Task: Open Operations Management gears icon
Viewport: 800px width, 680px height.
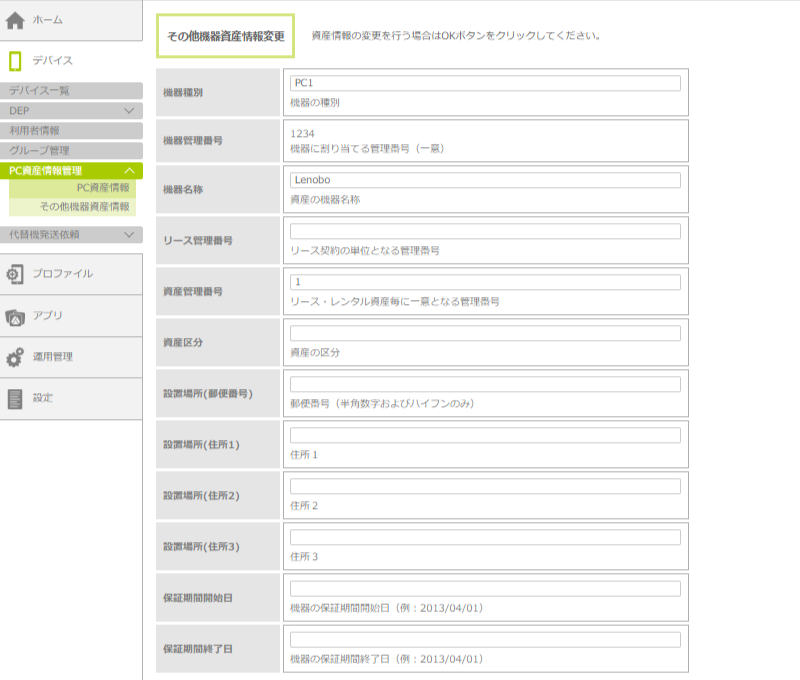Action: pyautogui.click(x=15, y=357)
